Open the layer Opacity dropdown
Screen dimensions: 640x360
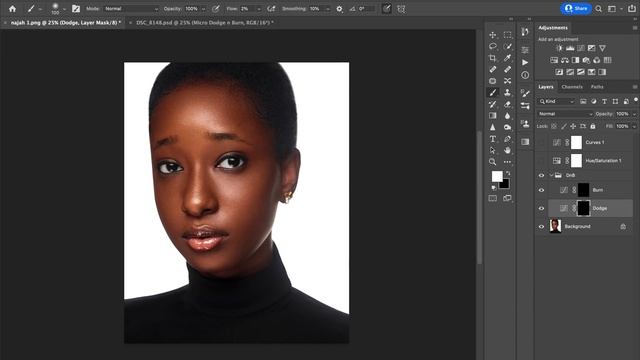pyautogui.click(x=634, y=114)
